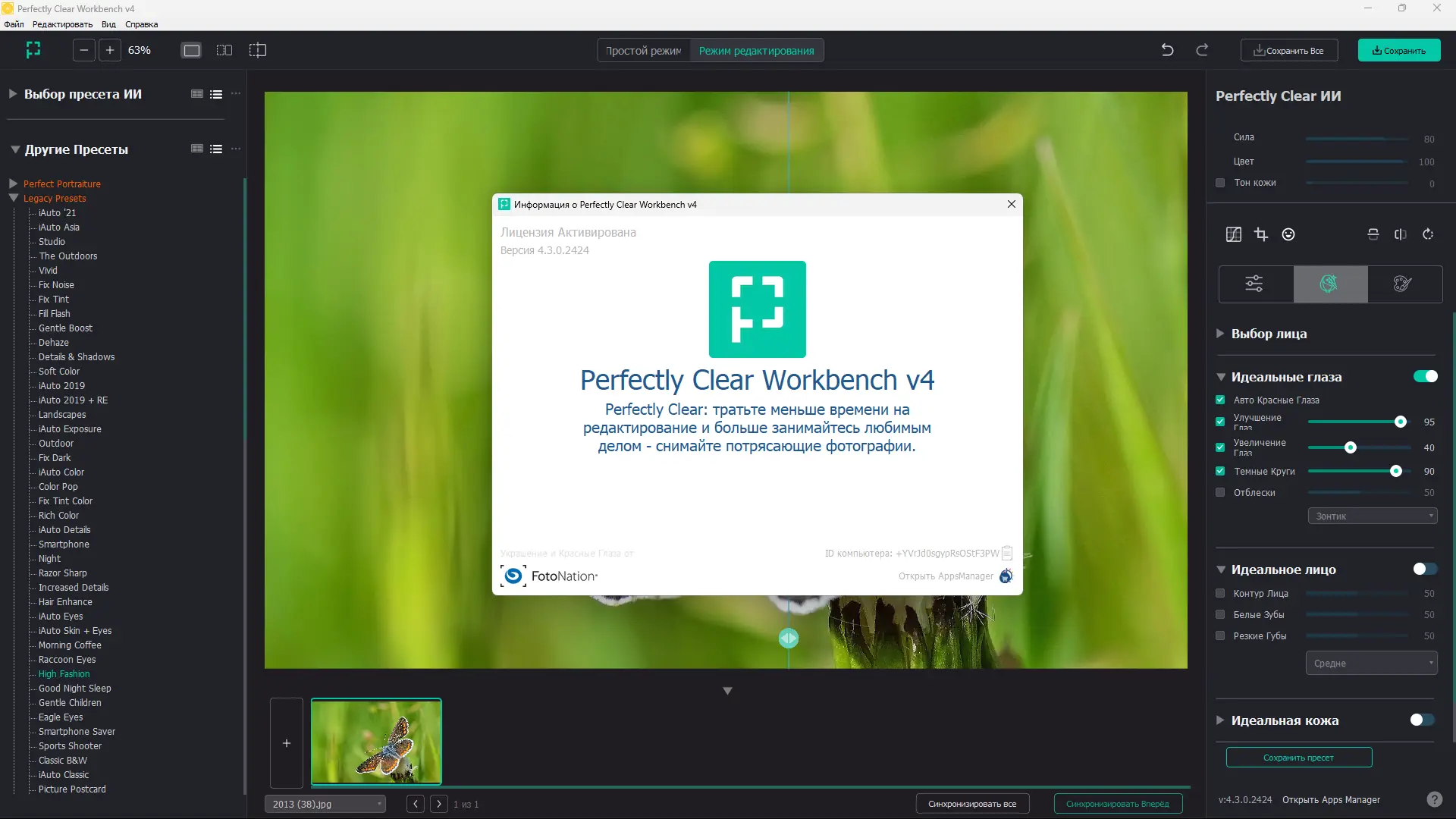Viewport: 1456px width, 819px height.
Task: Select split view comparison icon
Action: 224,50
